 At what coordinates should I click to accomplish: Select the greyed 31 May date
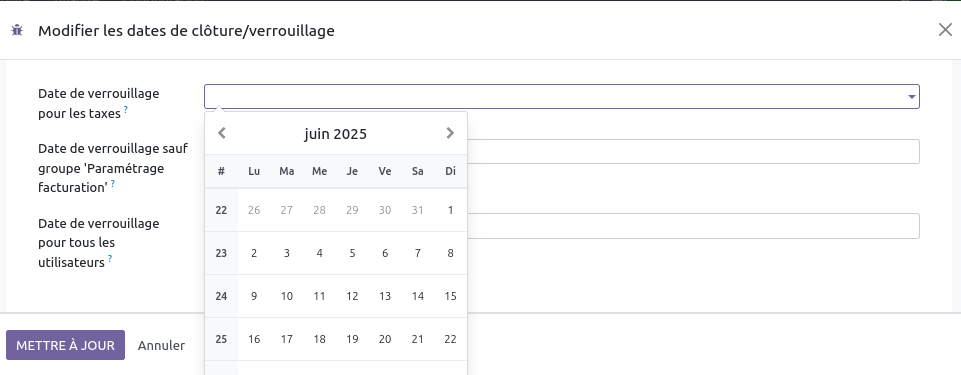point(417,210)
